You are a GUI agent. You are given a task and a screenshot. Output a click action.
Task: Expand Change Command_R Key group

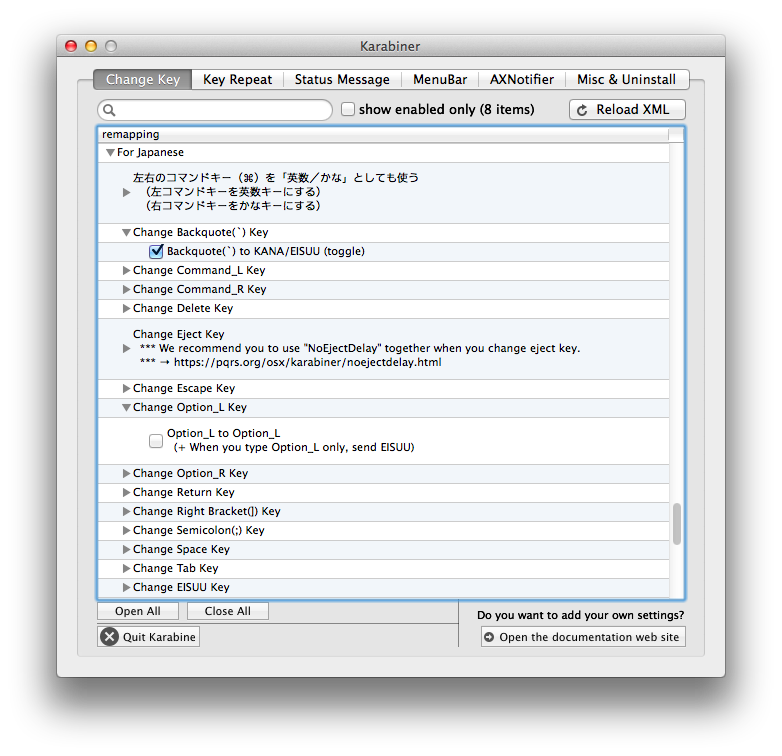tap(127, 289)
